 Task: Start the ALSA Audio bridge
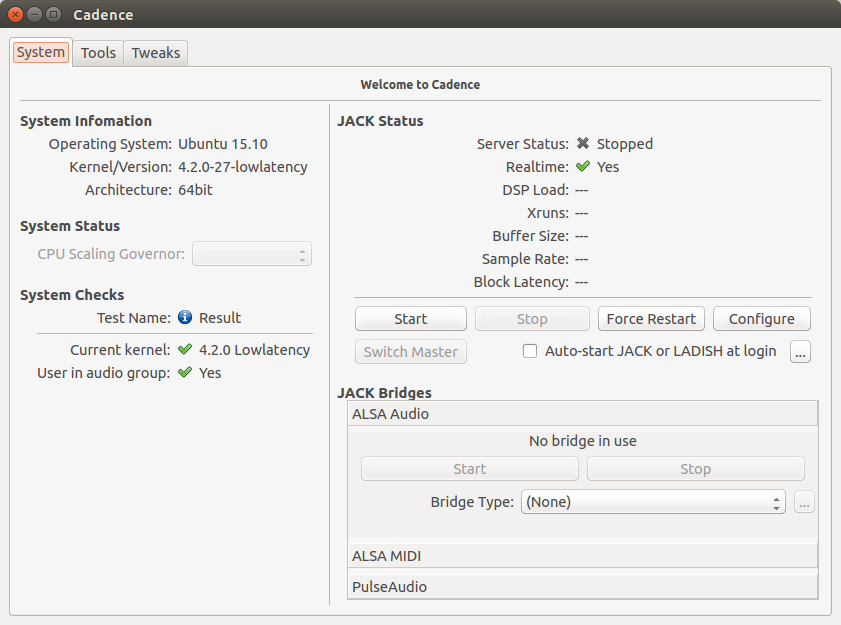(x=470, y=468)
